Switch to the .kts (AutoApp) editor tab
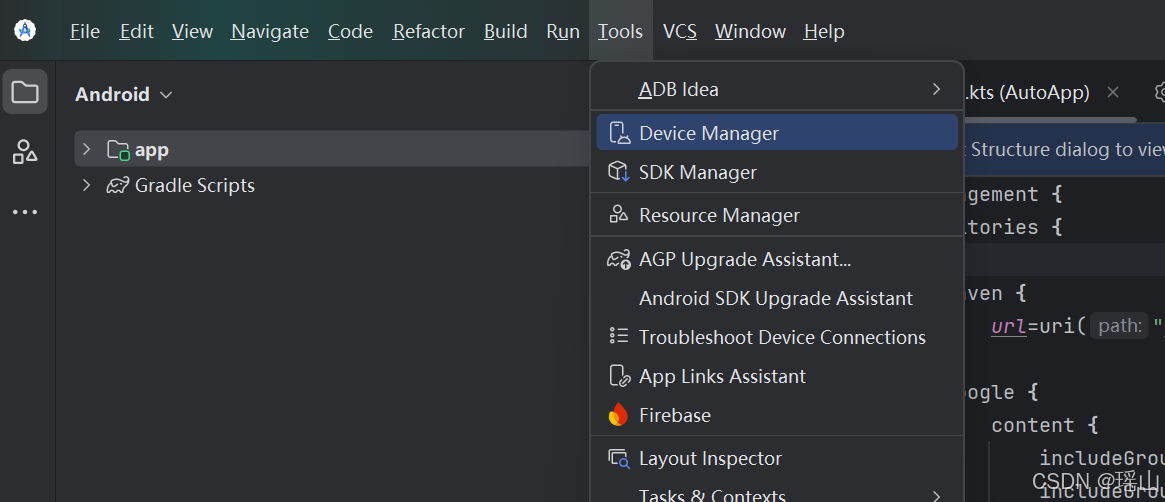Screen dimensions: 1165x502 [x=1027, y=92]
